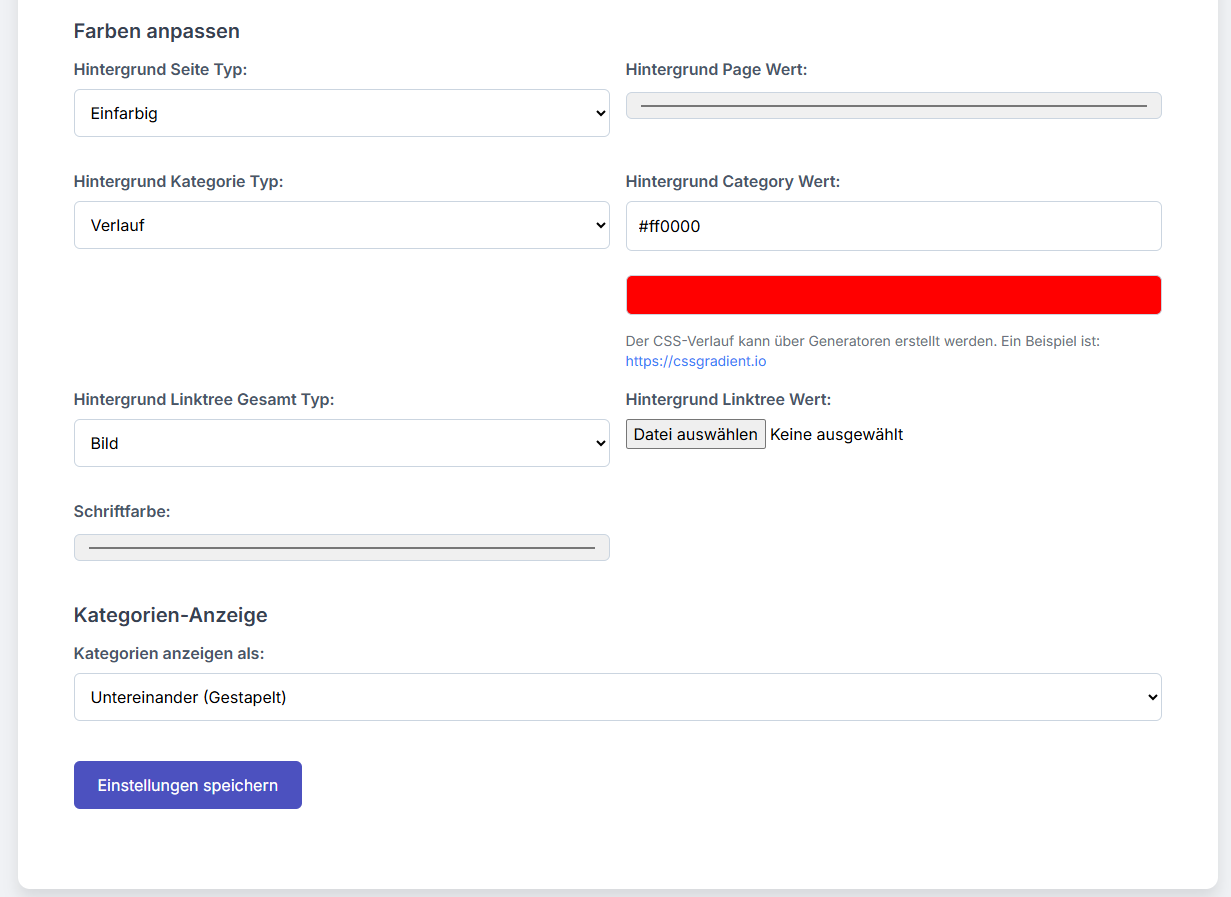
Task: Open the Hintergrund Kategorie Typ dropdown
Action: coord(341,225)
